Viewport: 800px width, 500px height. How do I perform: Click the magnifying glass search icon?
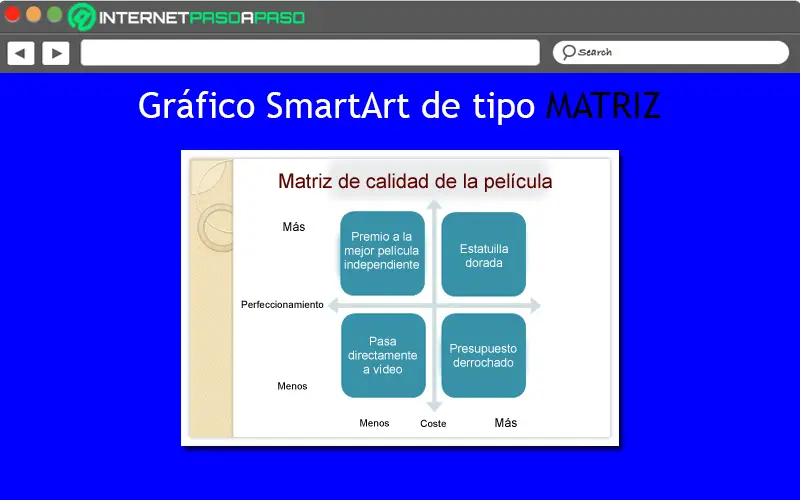point(568,52)
